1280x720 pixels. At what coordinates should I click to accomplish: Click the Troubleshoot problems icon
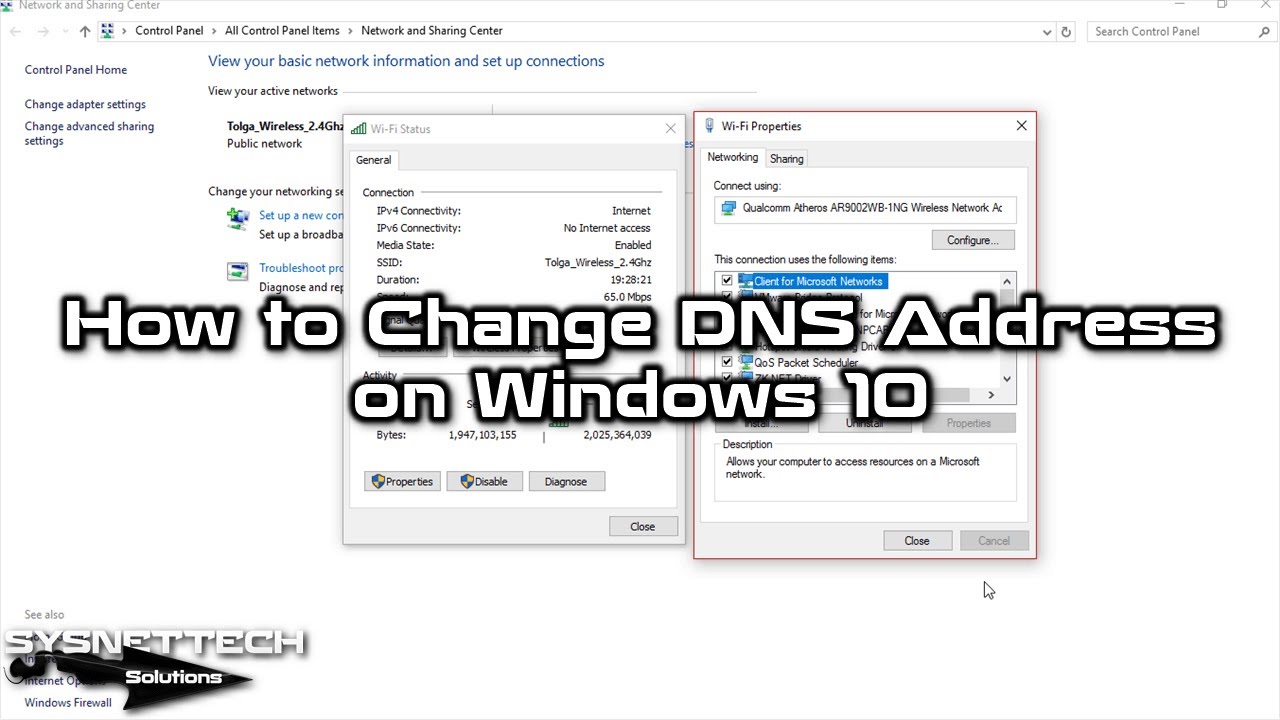237,270
